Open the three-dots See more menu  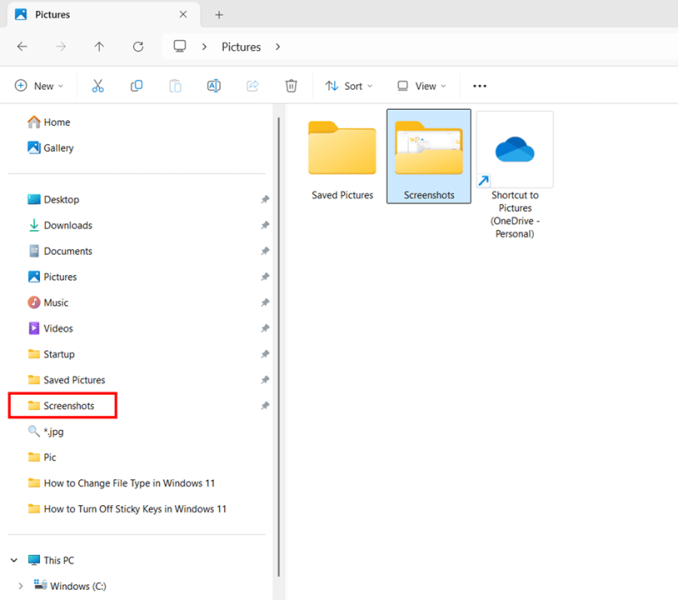pos(480,86)
